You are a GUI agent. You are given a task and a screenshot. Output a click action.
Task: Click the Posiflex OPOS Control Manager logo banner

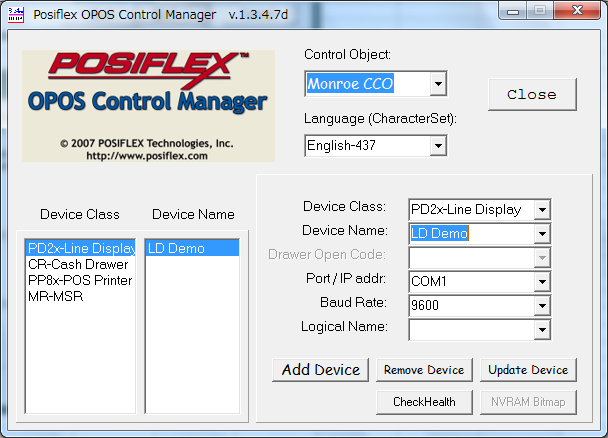[149, 106]
